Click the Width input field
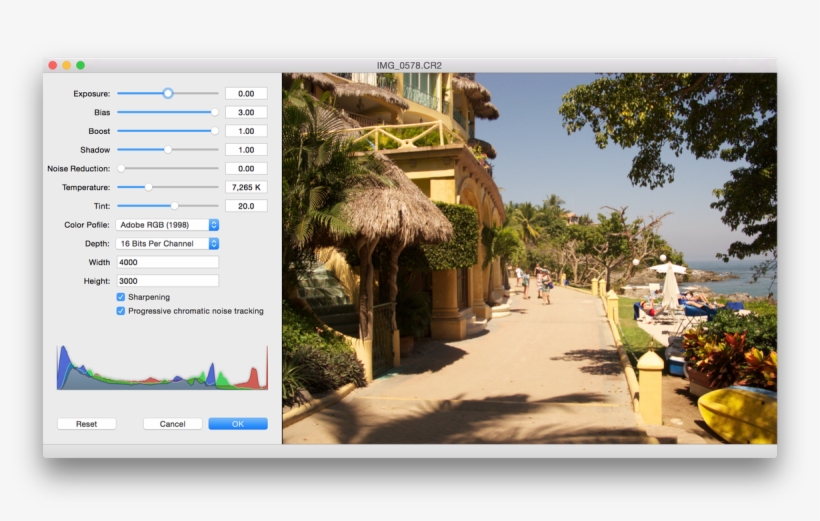Image resolution: width=820 pixels, height=521 pixels. tap(167, 262)
